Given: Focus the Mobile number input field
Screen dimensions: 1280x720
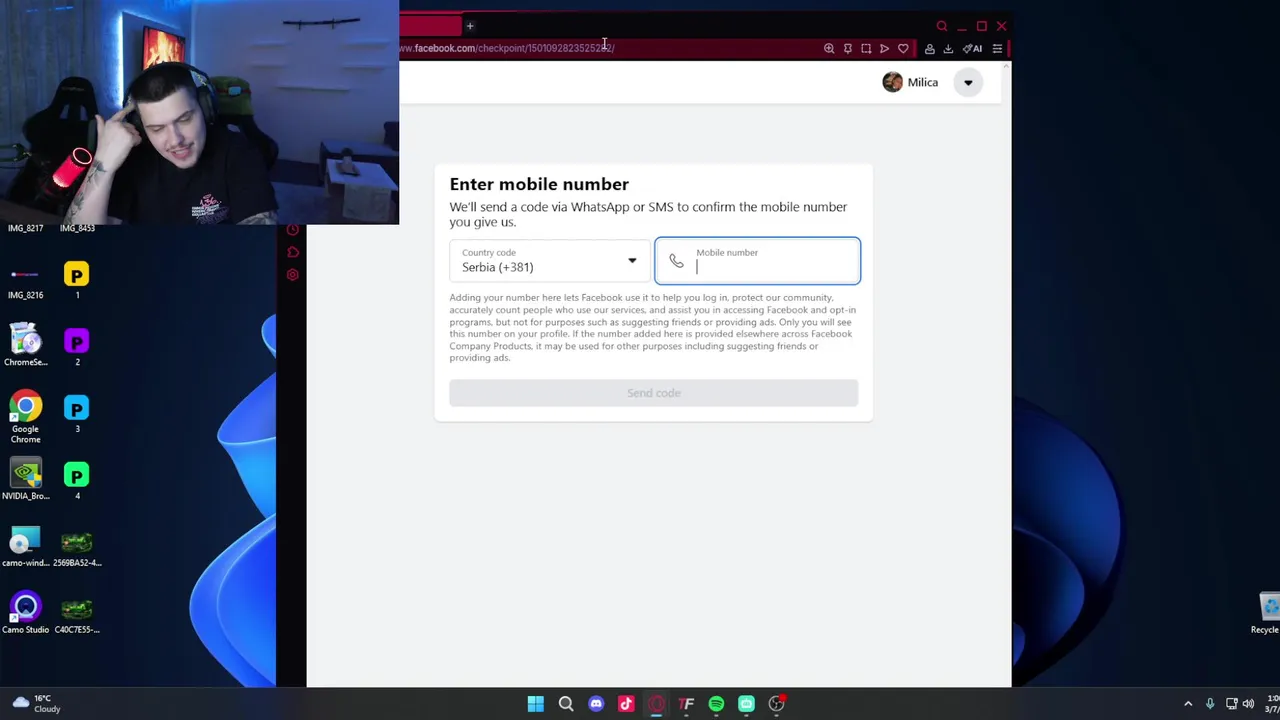Looking at the screenshot, I should coord(757,261).
